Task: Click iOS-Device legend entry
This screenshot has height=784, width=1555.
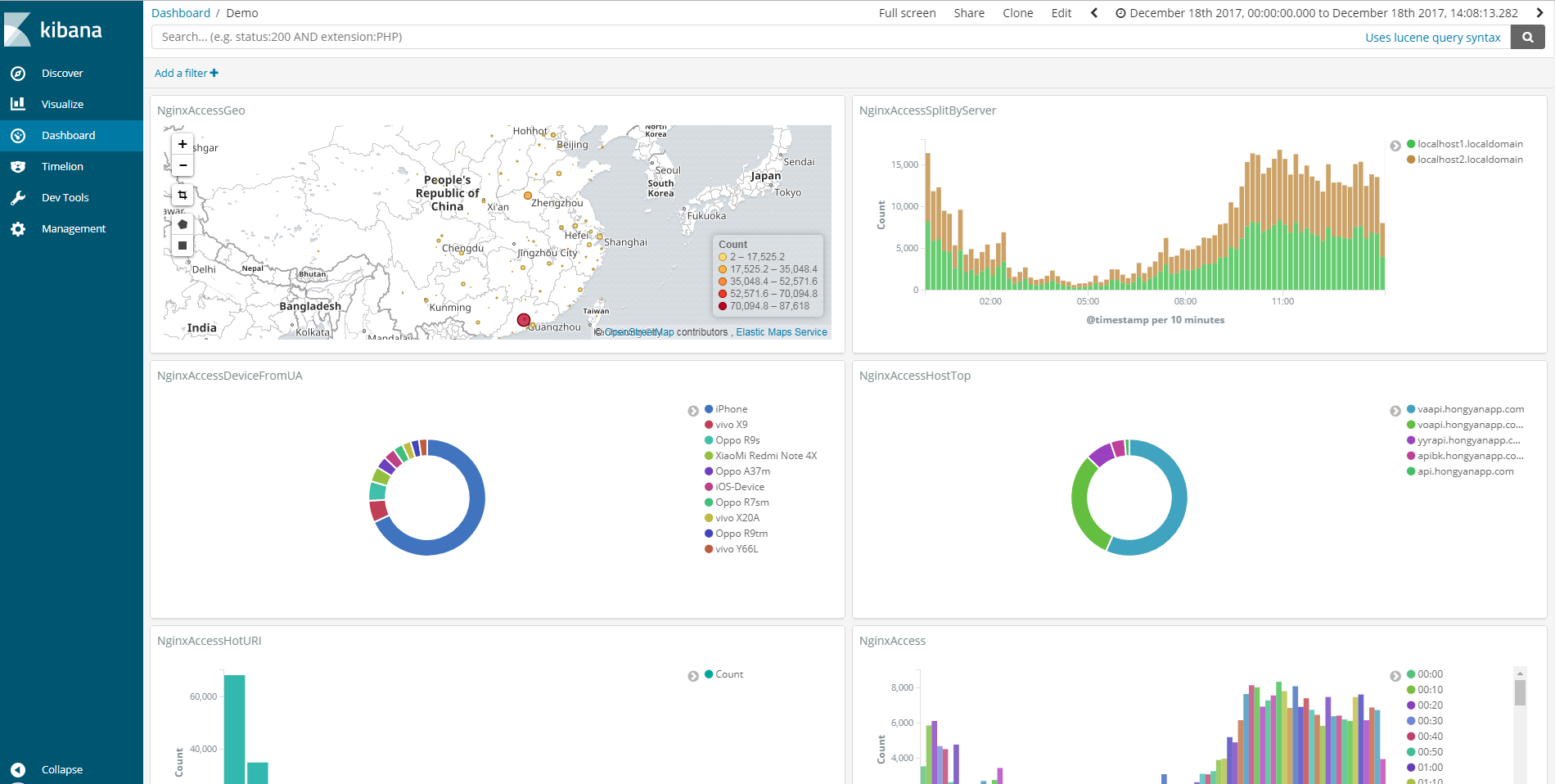Action: pos(735,487)
